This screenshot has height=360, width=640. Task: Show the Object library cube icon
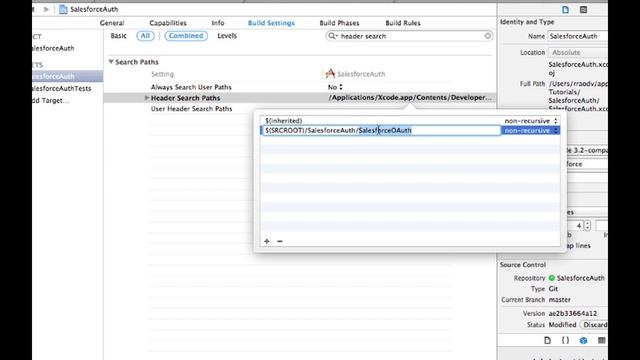coord(583,340)
